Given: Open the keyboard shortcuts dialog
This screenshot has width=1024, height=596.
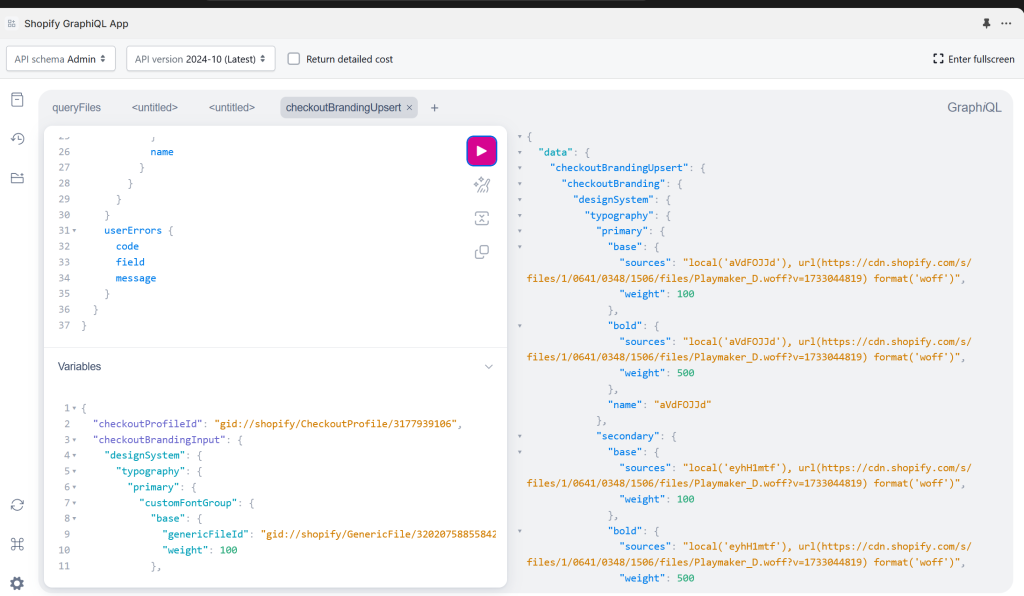Looking at the screenshot, I should [17, 544].
